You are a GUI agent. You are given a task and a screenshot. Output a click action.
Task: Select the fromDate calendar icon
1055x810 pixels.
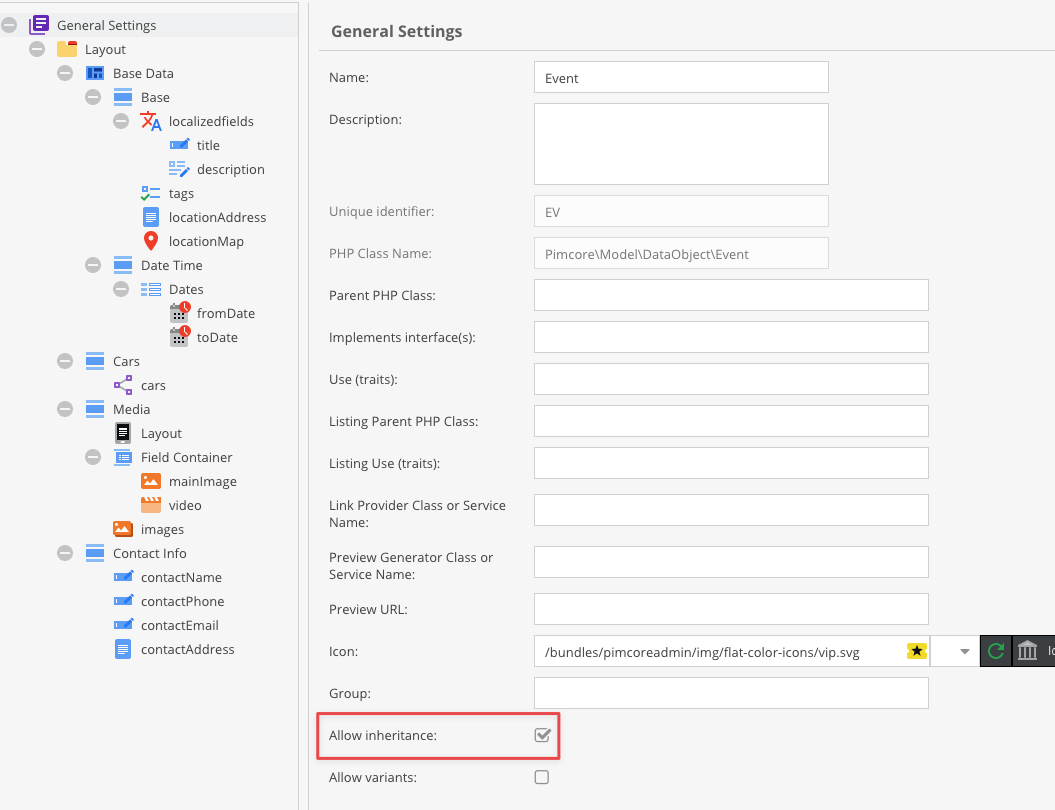point(179,313)
